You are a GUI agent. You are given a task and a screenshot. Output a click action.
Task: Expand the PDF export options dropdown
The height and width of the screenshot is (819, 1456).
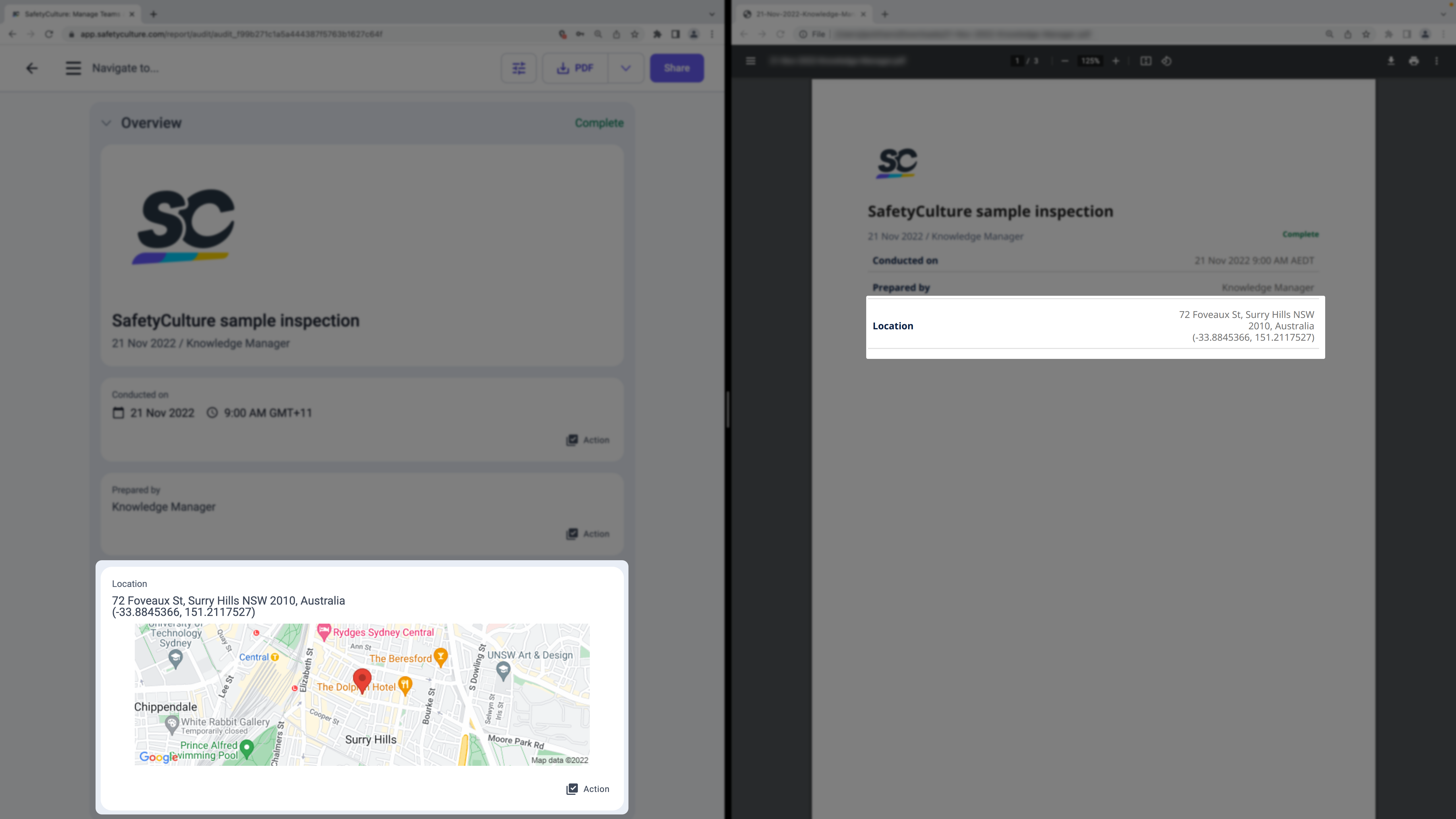[x=626, y=68]
